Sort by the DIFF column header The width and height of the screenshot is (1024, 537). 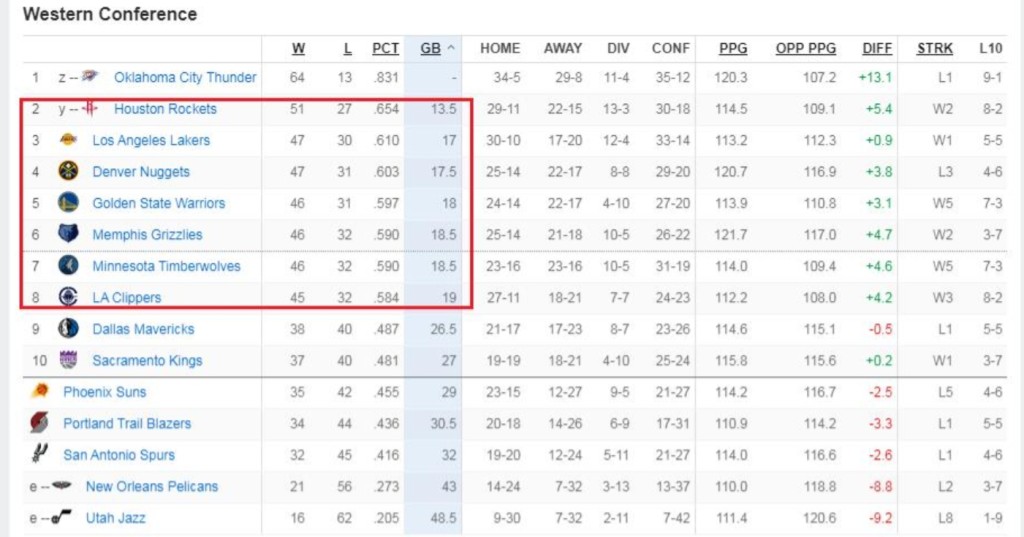[x=877, y=48]
